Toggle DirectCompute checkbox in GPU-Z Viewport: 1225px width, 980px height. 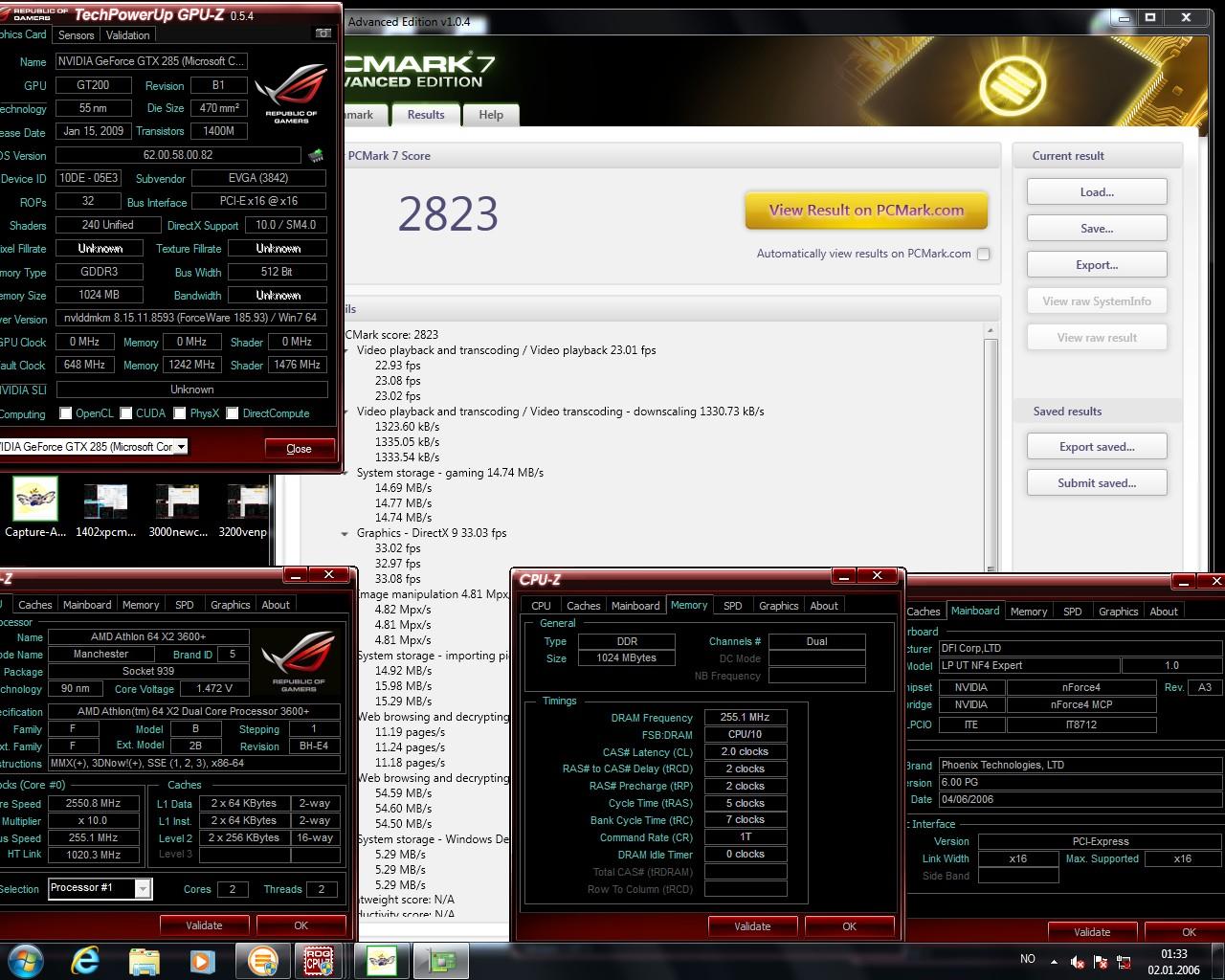[232, 413]
